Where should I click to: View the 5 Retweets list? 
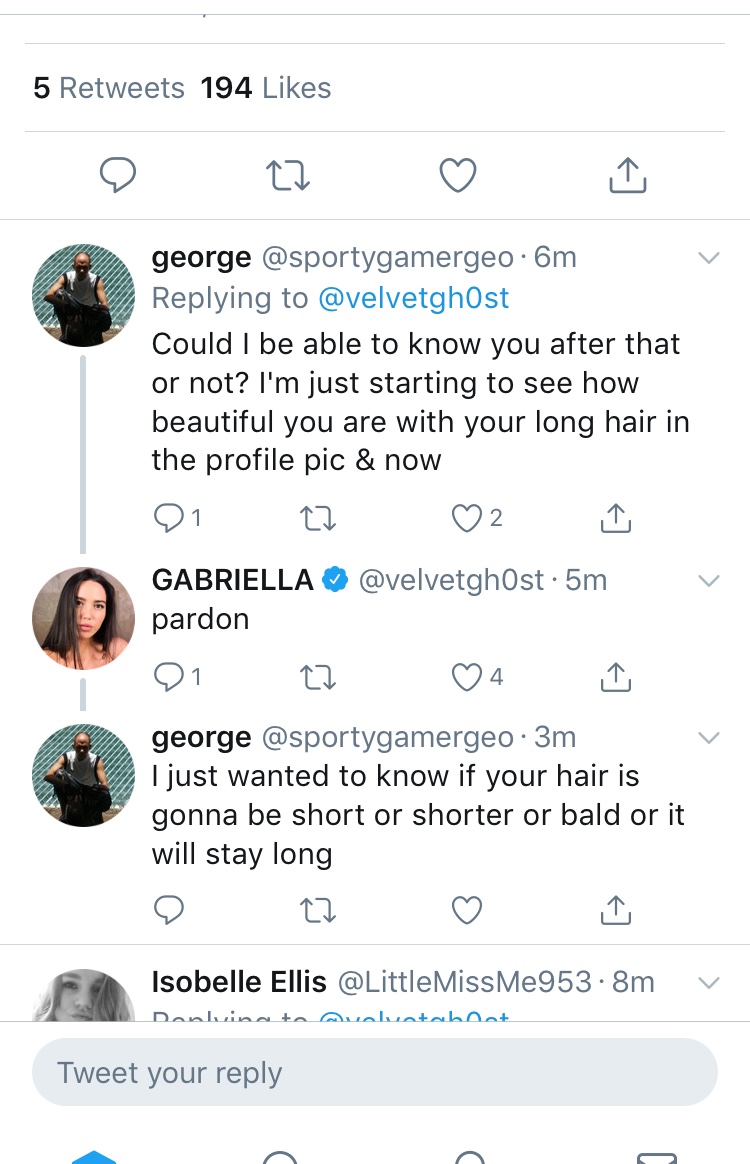click(x=108, y=88)
